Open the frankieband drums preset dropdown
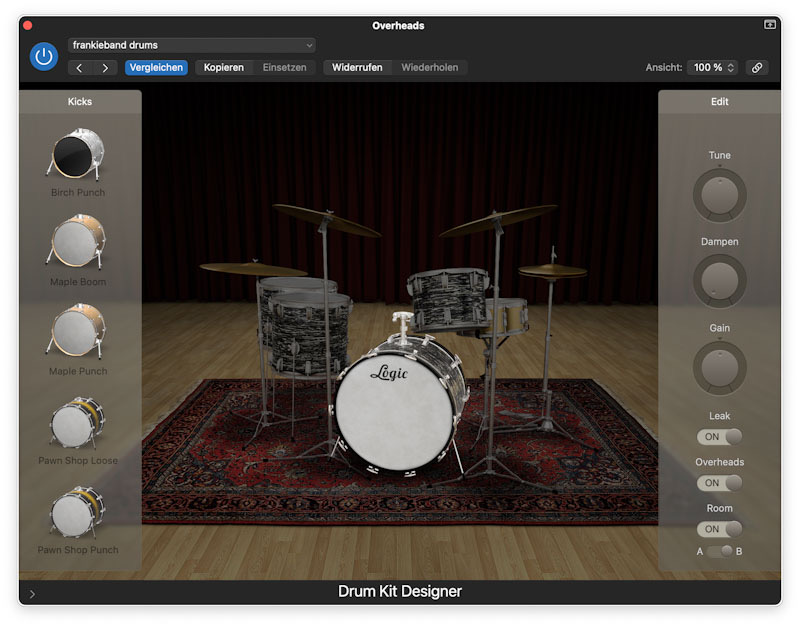 click(x=191, y=45)
